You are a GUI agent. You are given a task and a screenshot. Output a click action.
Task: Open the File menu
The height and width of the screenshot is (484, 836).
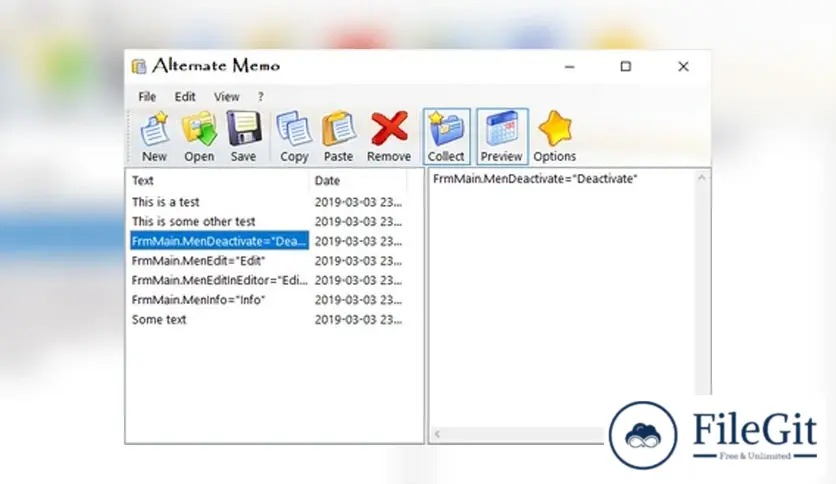pos(147,96)
